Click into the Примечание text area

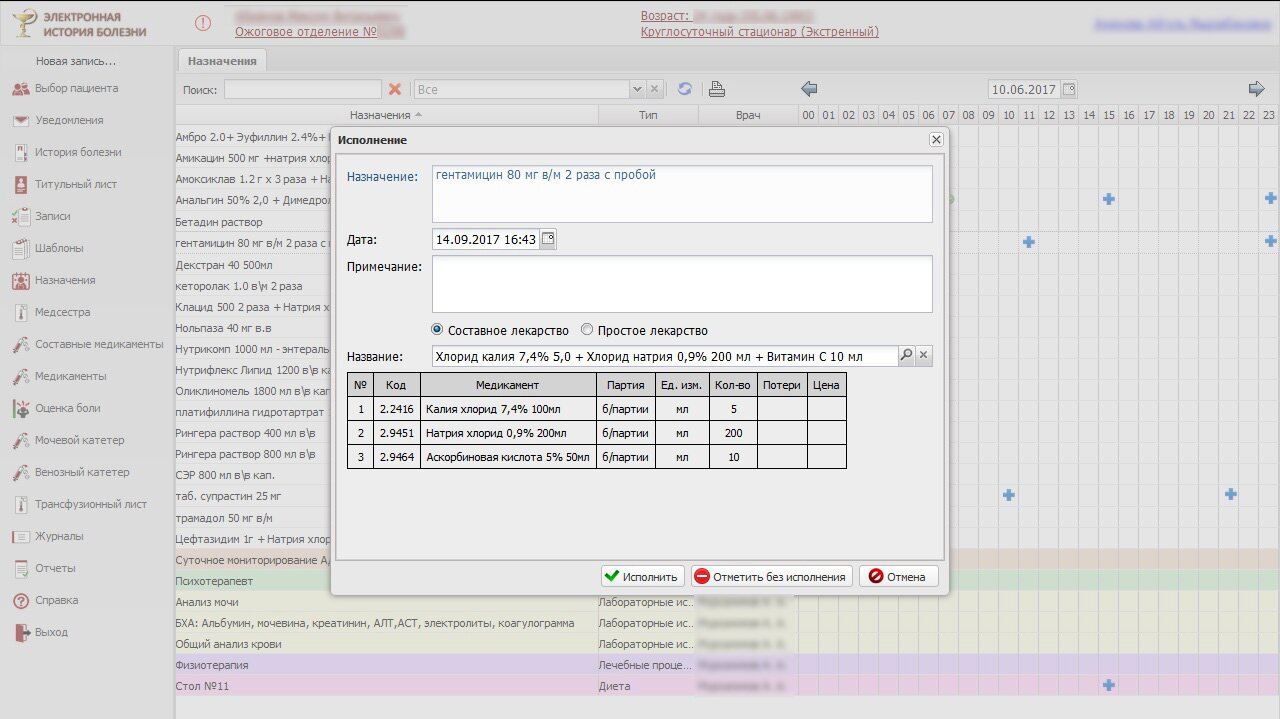tap(682, 284)
